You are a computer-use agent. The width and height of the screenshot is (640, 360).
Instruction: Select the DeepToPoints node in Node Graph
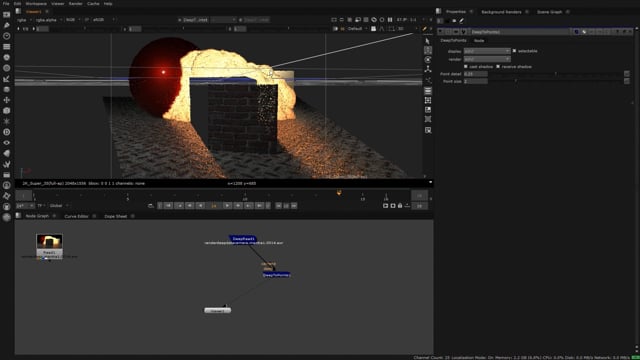[x=276, y=275]
